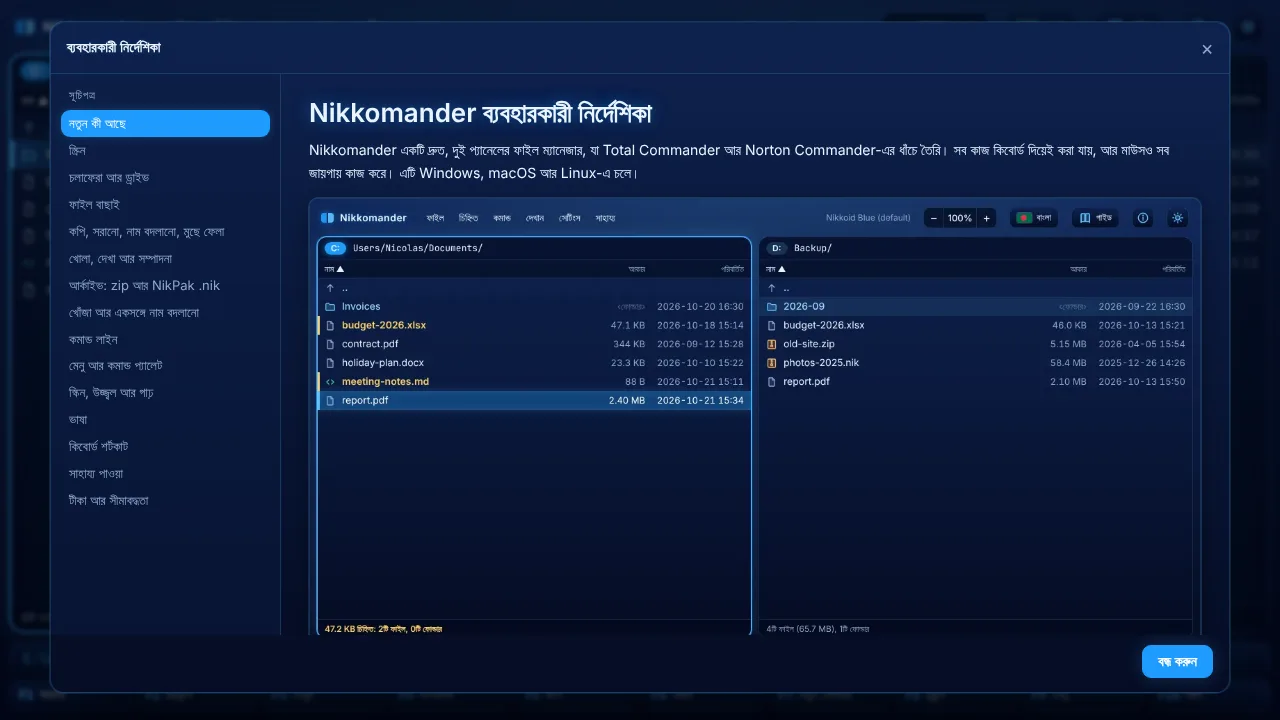Open the 'চলাফেরা আর ড্রাইভ' section
The image size is (1280, 720).
pyautogui.click(x=165, y=177)
